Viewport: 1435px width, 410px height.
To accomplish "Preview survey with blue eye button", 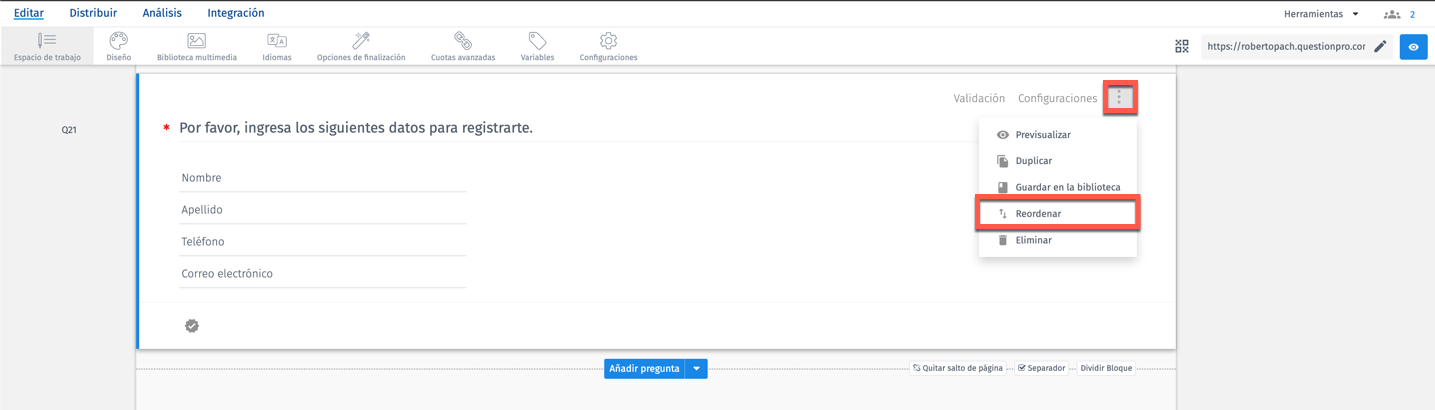I will coord(1413,47).
